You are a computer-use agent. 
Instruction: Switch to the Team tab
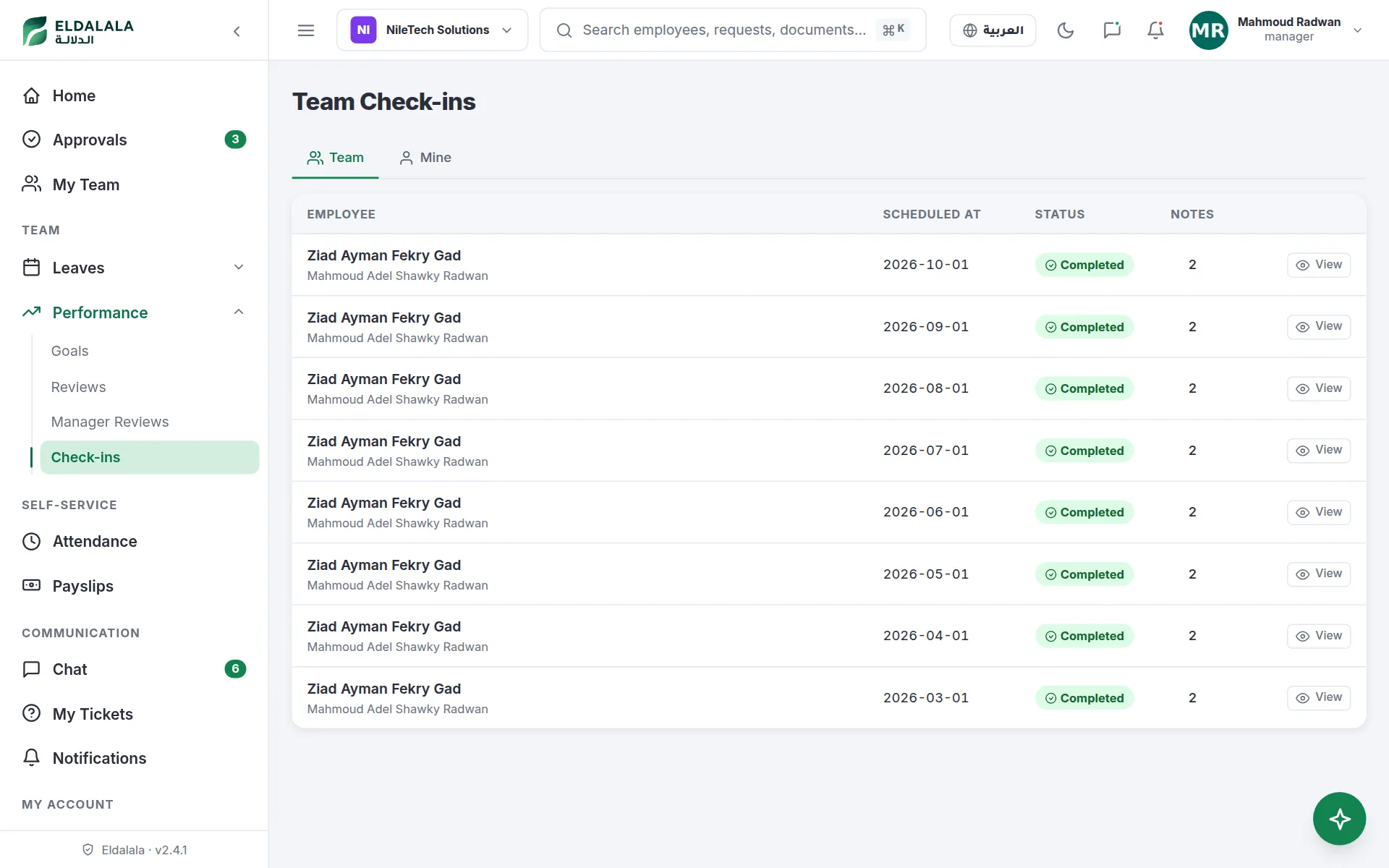tap(335, 158)
